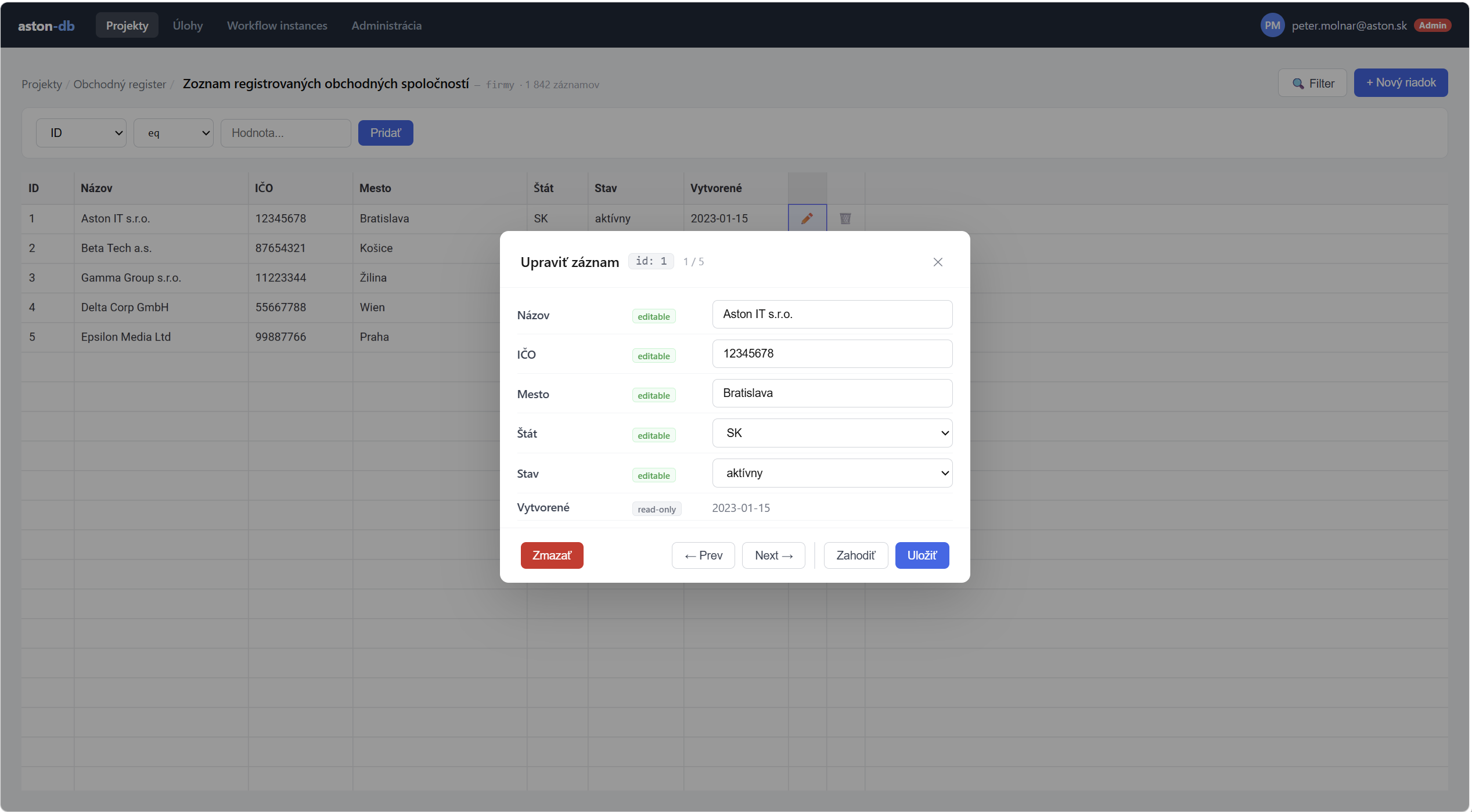Click the red Zmazať button

tap(552, 555)
